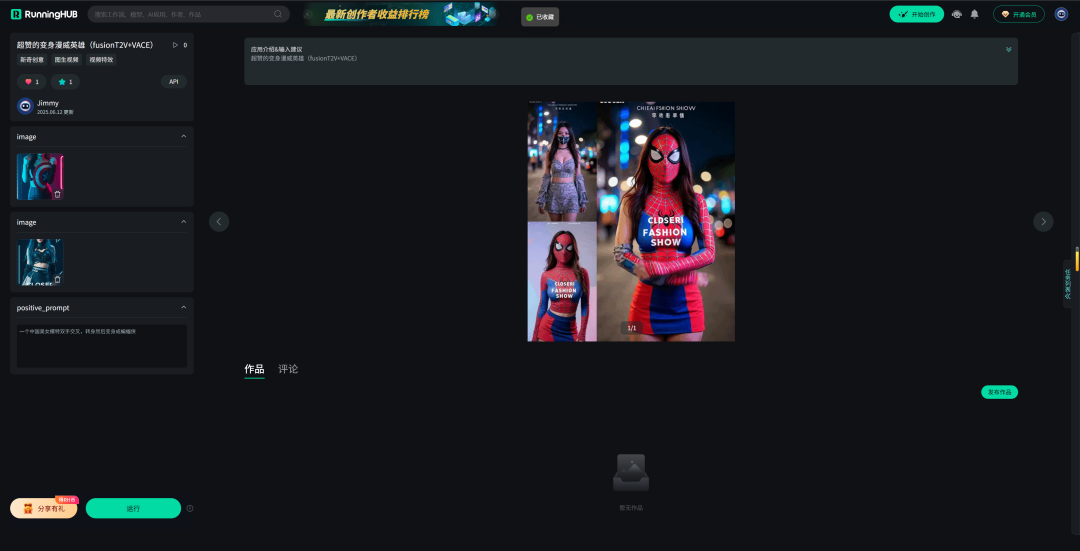Favorite the workflow with the star

65,82
